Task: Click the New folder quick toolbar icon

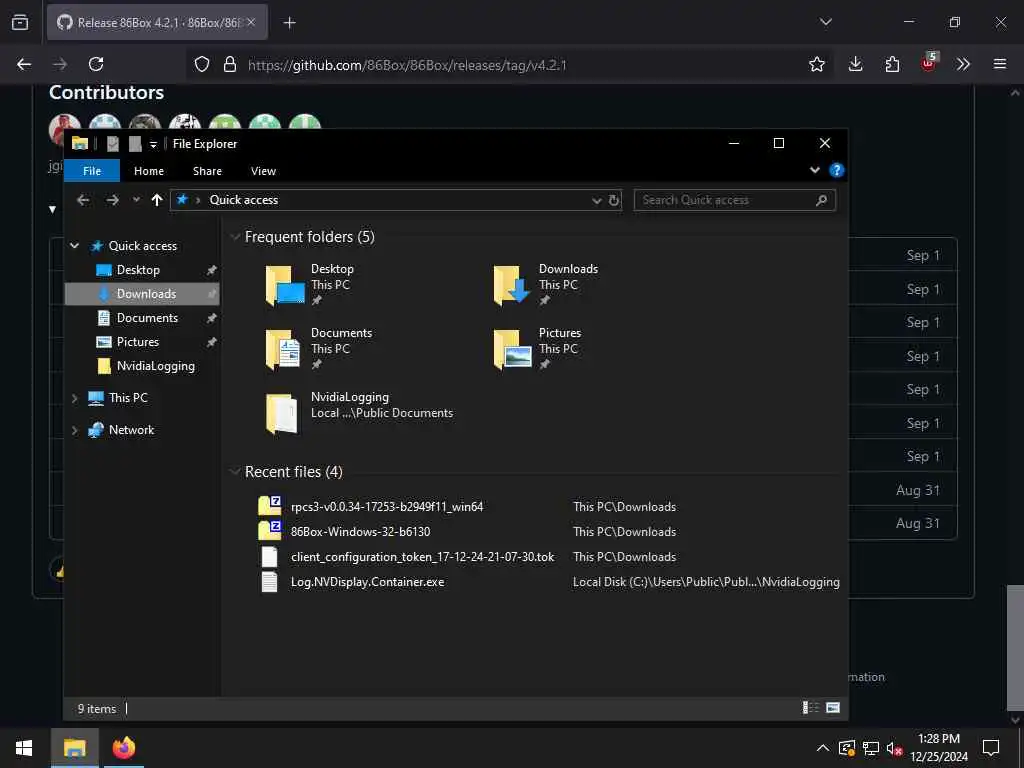Action: click(135, 144)
